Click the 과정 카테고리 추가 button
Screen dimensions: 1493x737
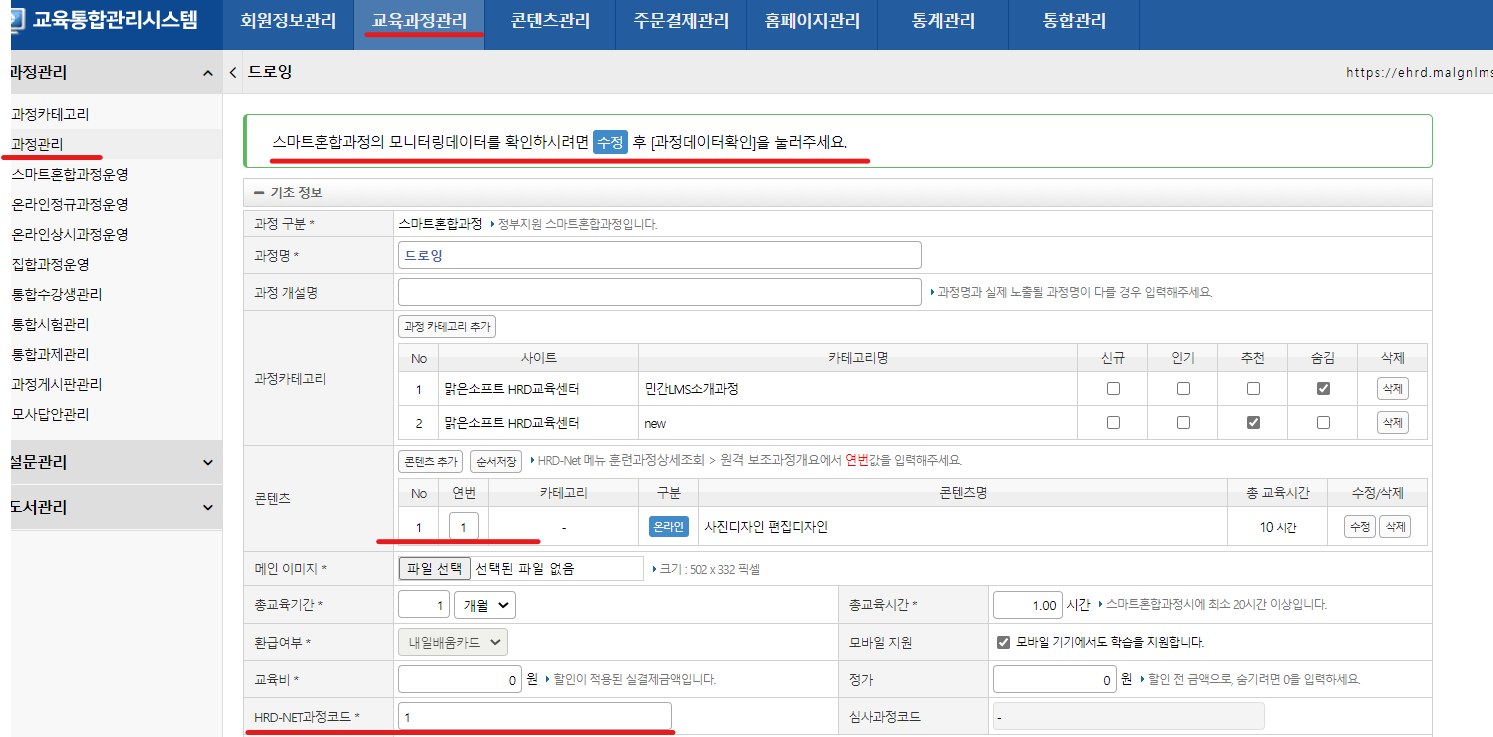point(447,327)
